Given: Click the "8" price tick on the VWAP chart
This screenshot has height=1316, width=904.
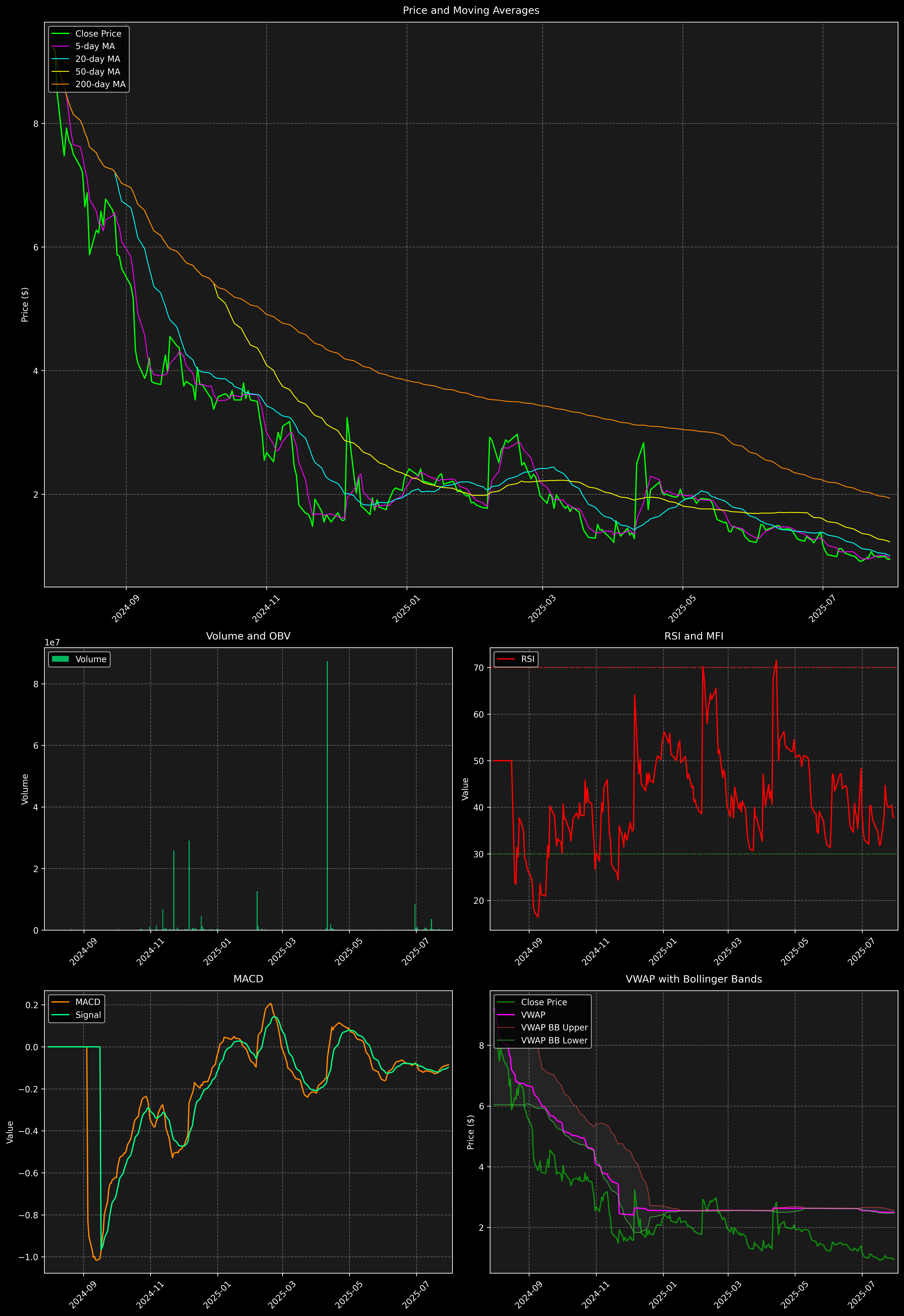Looking at the screenshot, I should 482,1045.
